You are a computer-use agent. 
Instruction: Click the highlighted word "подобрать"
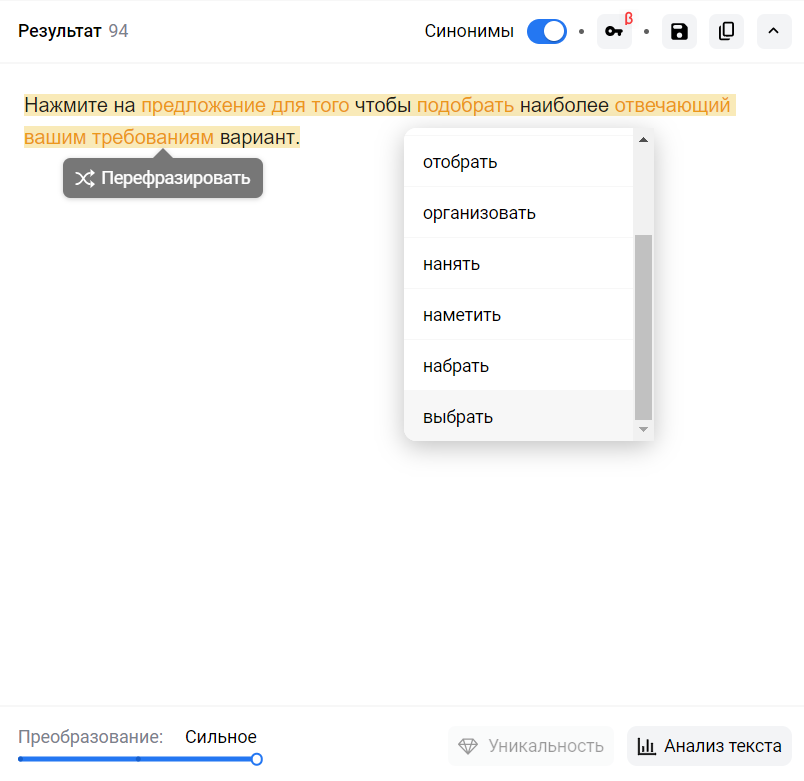pyautogui.click(x=466, y=106)
